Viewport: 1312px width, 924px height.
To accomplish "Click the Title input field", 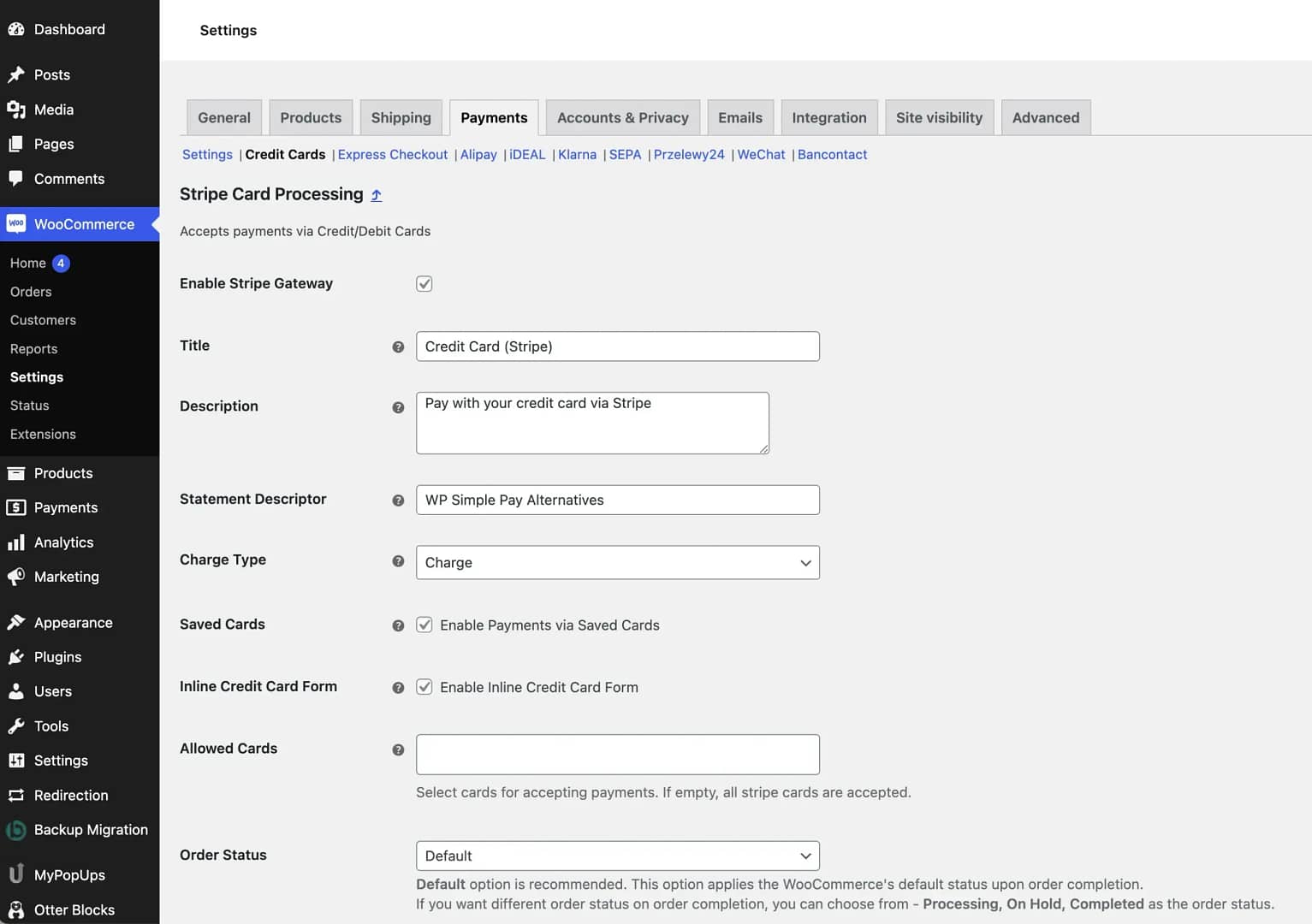I will [x=618, y=346].
